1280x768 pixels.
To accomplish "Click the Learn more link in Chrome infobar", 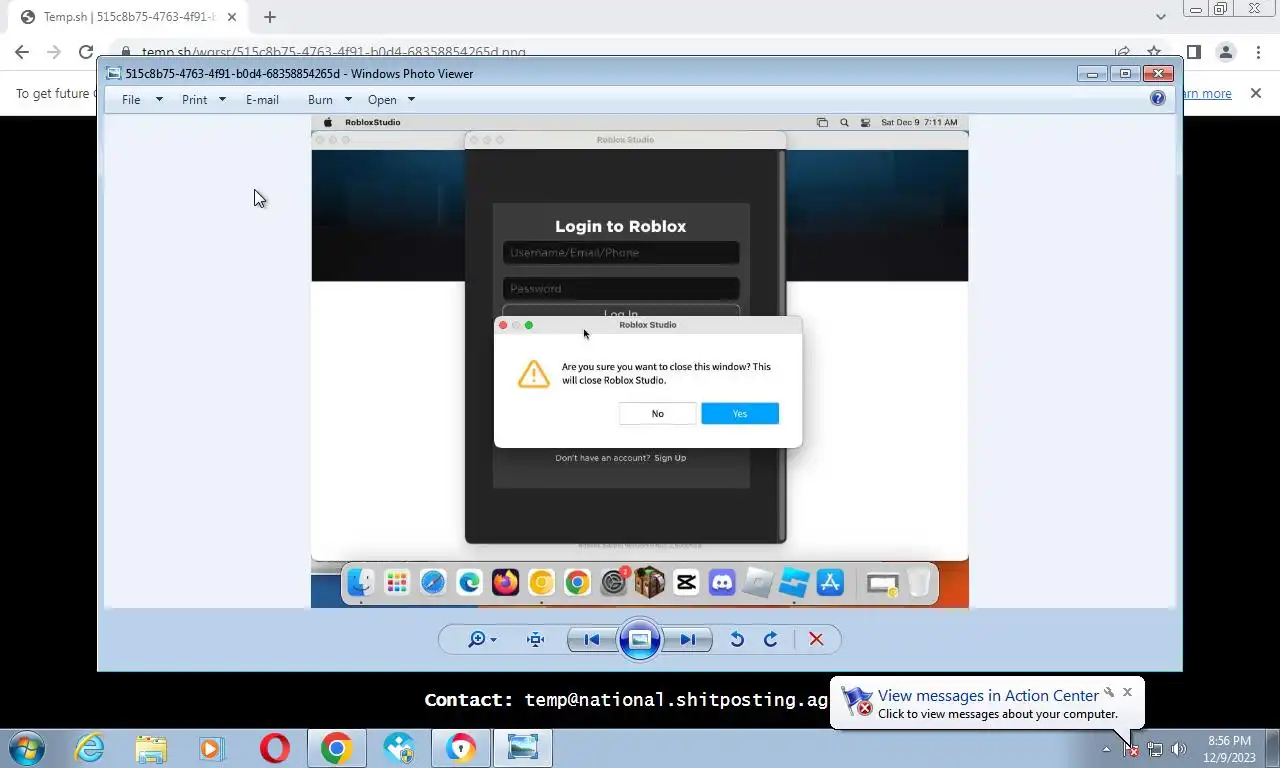I will point(1206,94).
